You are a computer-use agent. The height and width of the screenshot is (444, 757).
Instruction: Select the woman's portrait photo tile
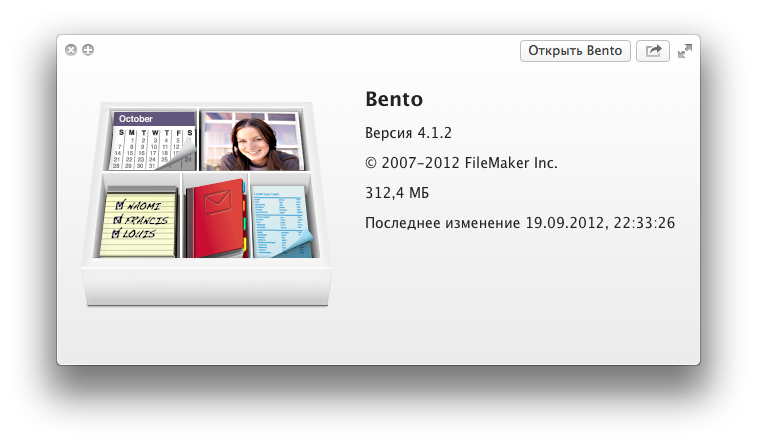point(251,140)
